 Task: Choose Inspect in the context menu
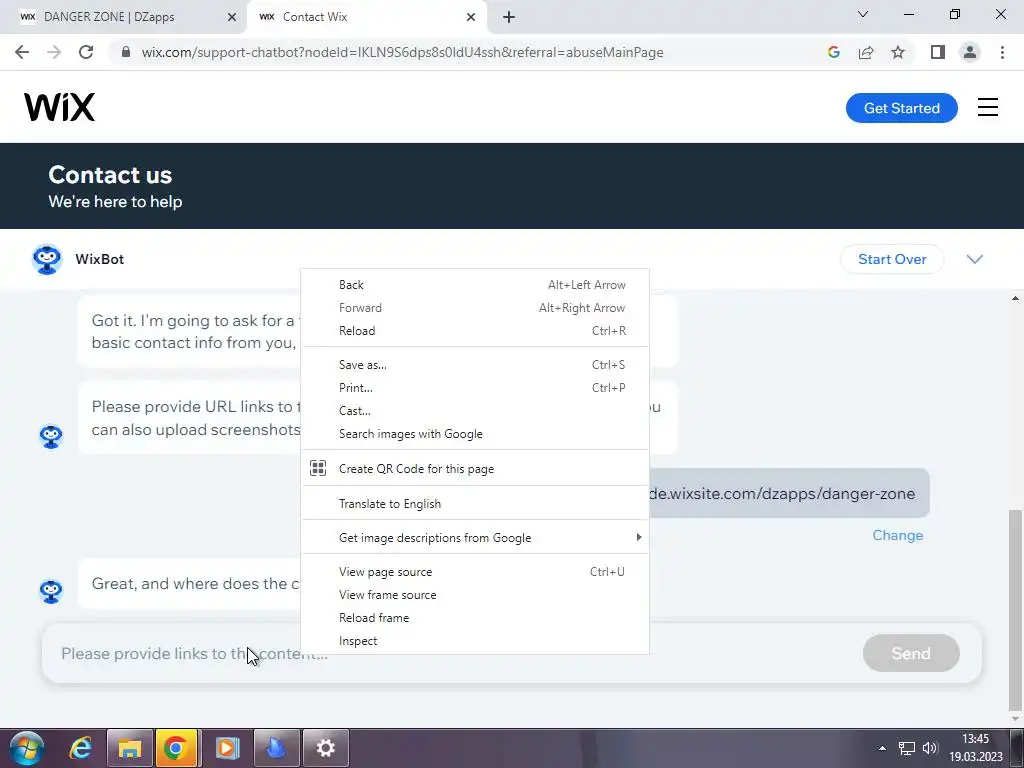(x=475, y=641)
